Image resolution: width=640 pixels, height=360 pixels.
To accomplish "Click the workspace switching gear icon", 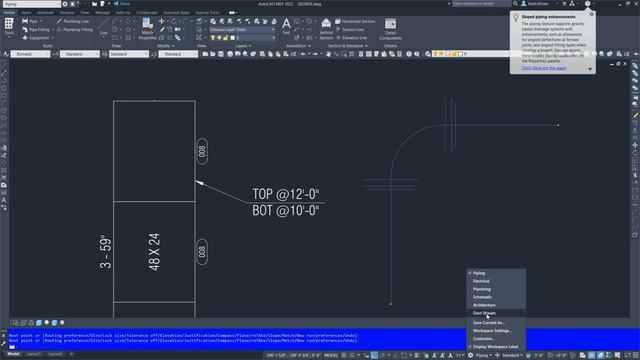I will click(471, 355).
